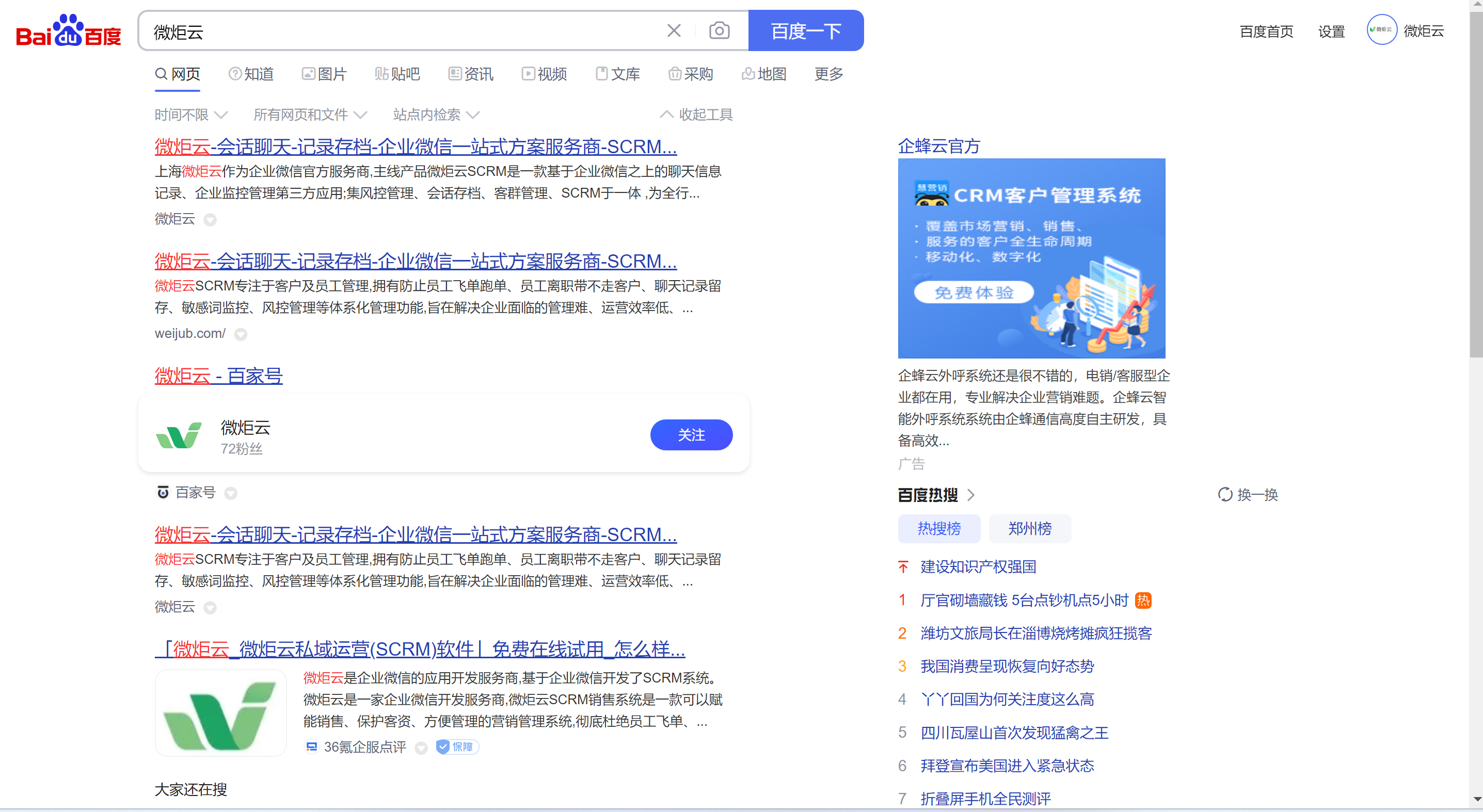Click the CRM客户管理系统 ad banner
This screenshot has height=812, width=1483.
coord(1031,258)
